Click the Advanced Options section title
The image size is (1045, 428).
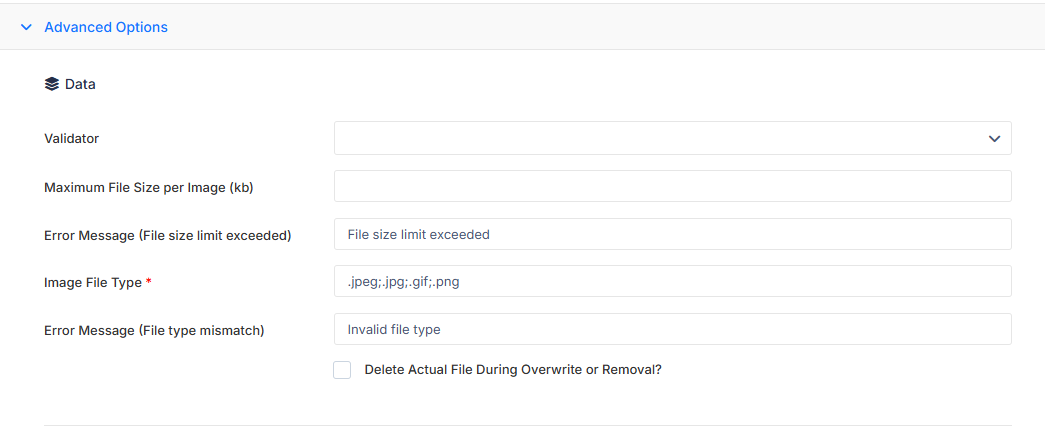tap(106, 27)
